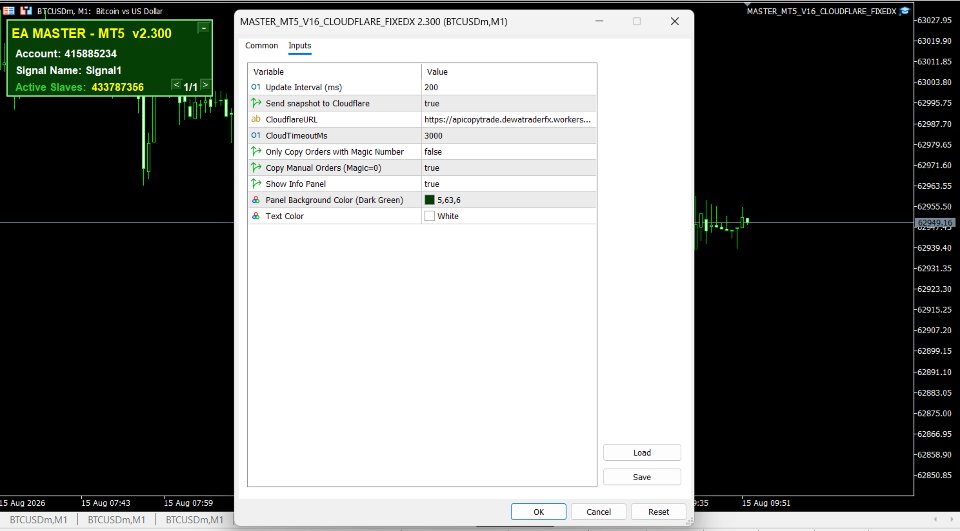
Task: Minimize the EA MASTER info panel
Action: [x=204, y=28]
